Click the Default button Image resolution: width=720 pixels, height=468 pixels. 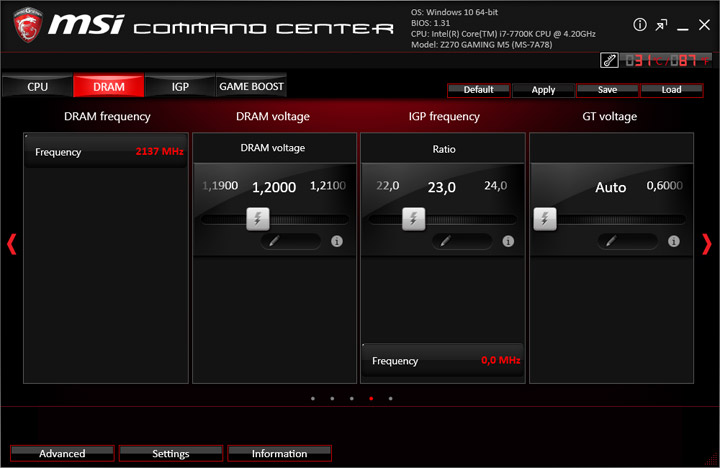(x=478, y=90)
